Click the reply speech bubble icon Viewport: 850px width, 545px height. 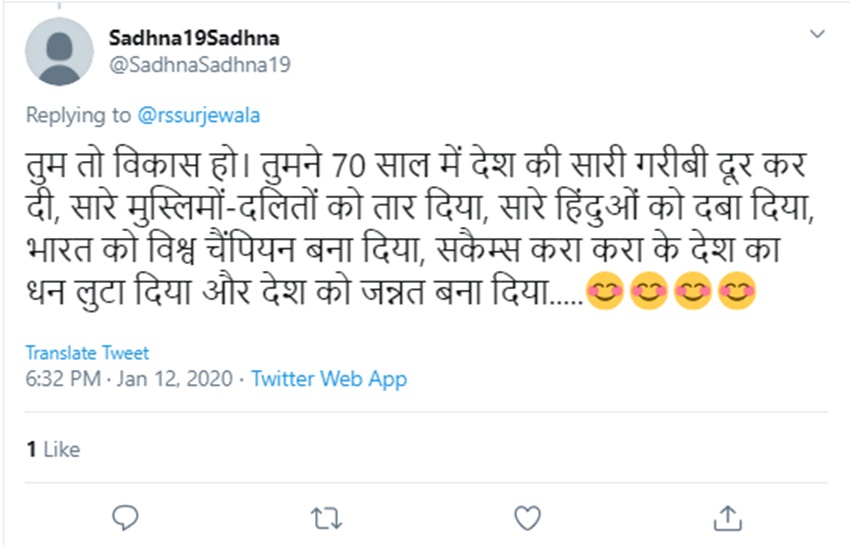(x=125, y=517)
